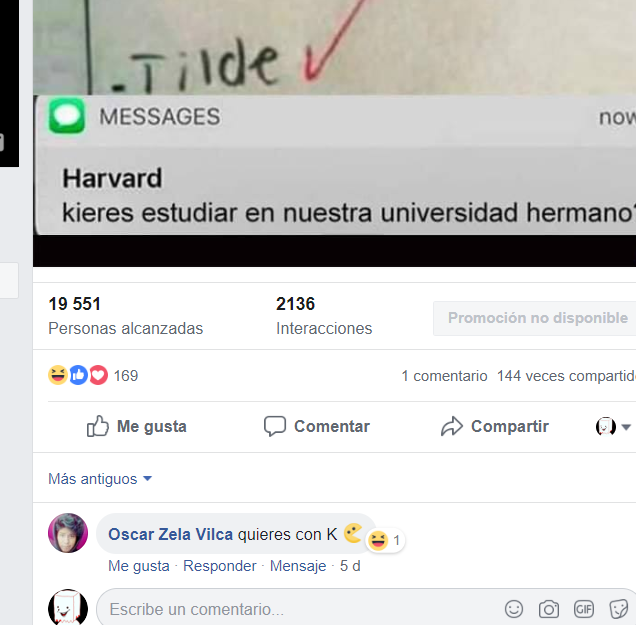Open the emoji picker in comment box

tap(514, 609)
